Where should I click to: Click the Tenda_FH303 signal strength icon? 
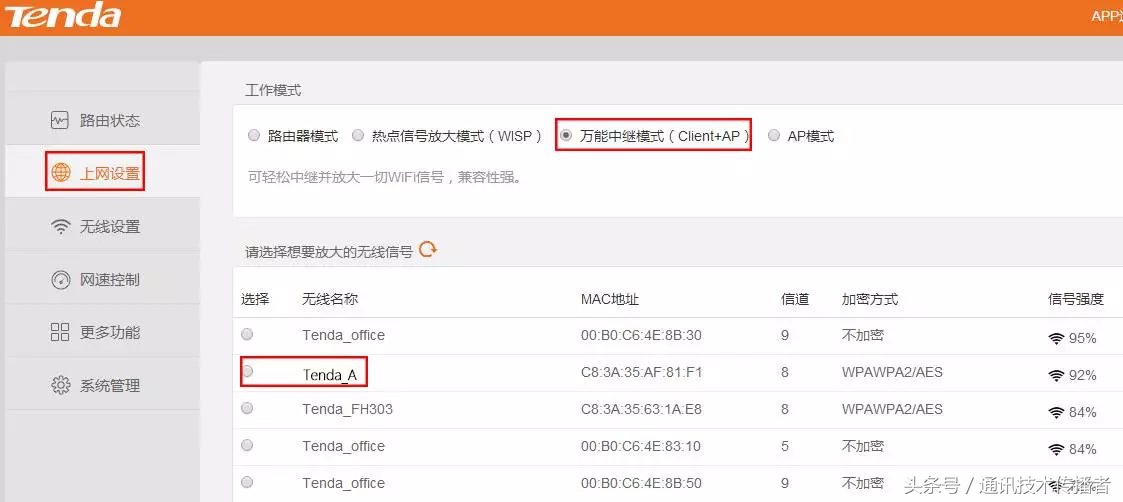(x=1056, y=412)
